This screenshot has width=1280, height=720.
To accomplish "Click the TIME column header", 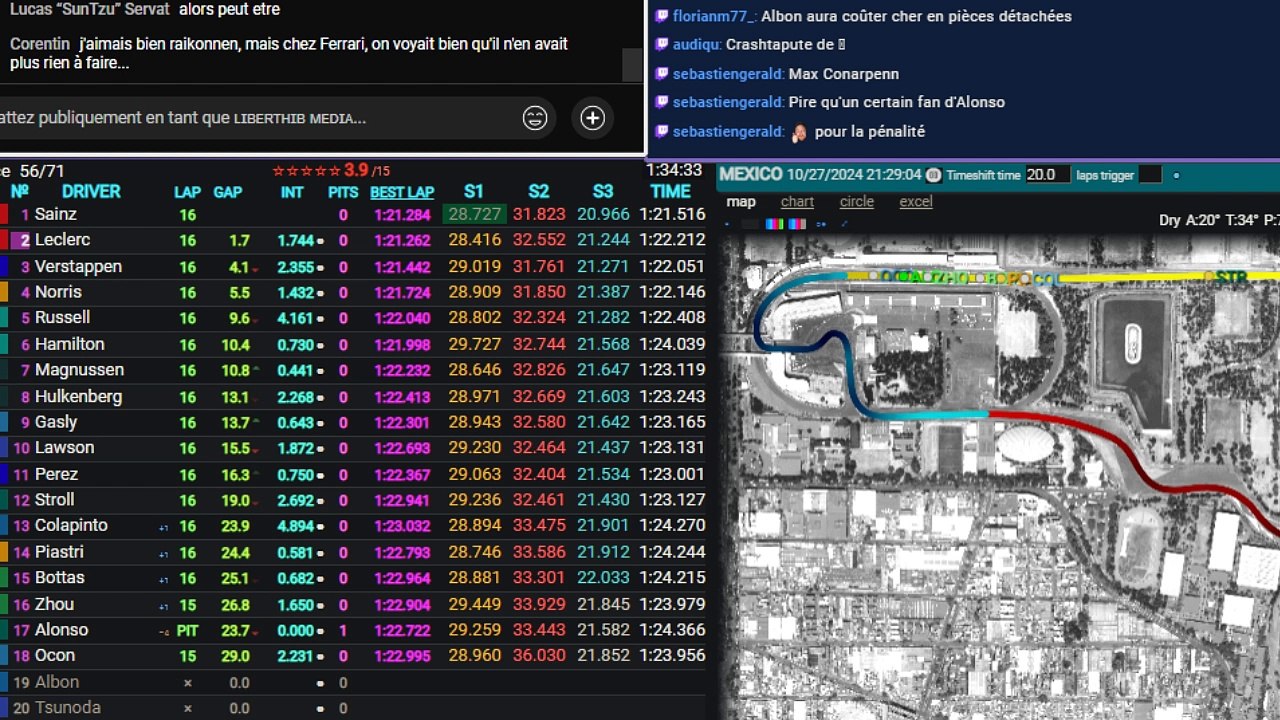I will [670, 192].
